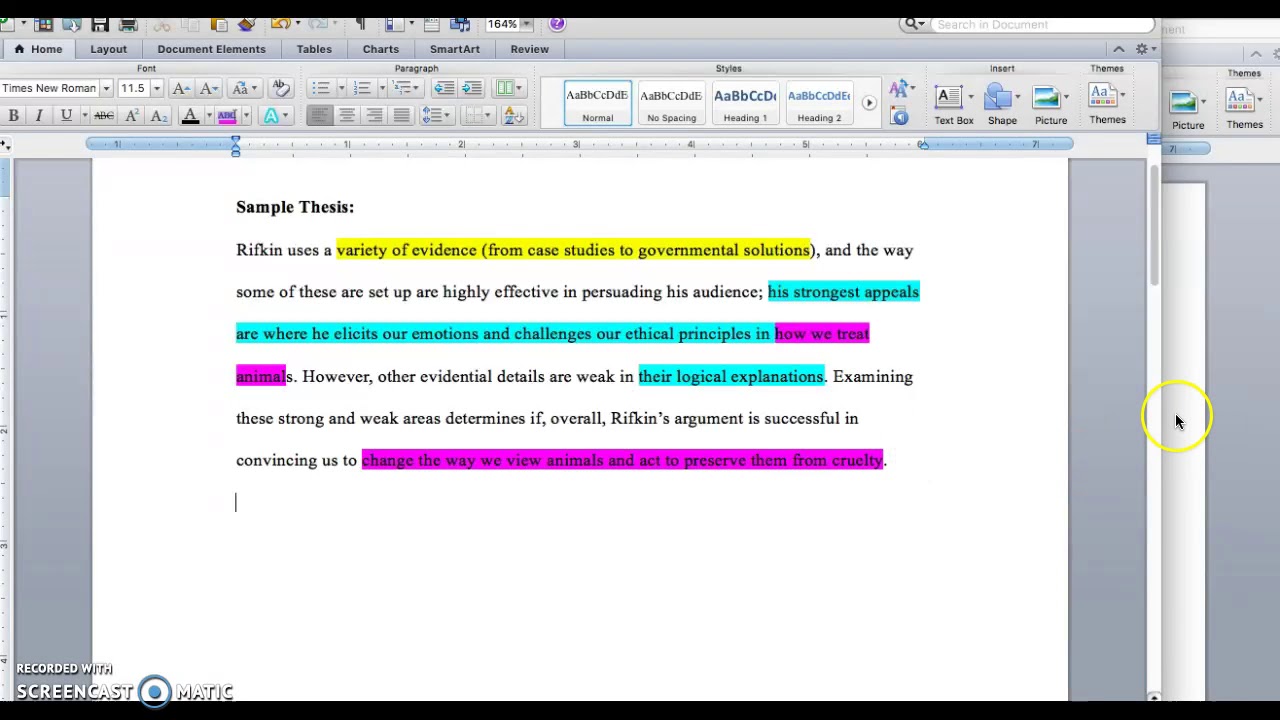The image size is (1280, 720).
Task: Toggle Italic formatting
Action: pos(39,116)
